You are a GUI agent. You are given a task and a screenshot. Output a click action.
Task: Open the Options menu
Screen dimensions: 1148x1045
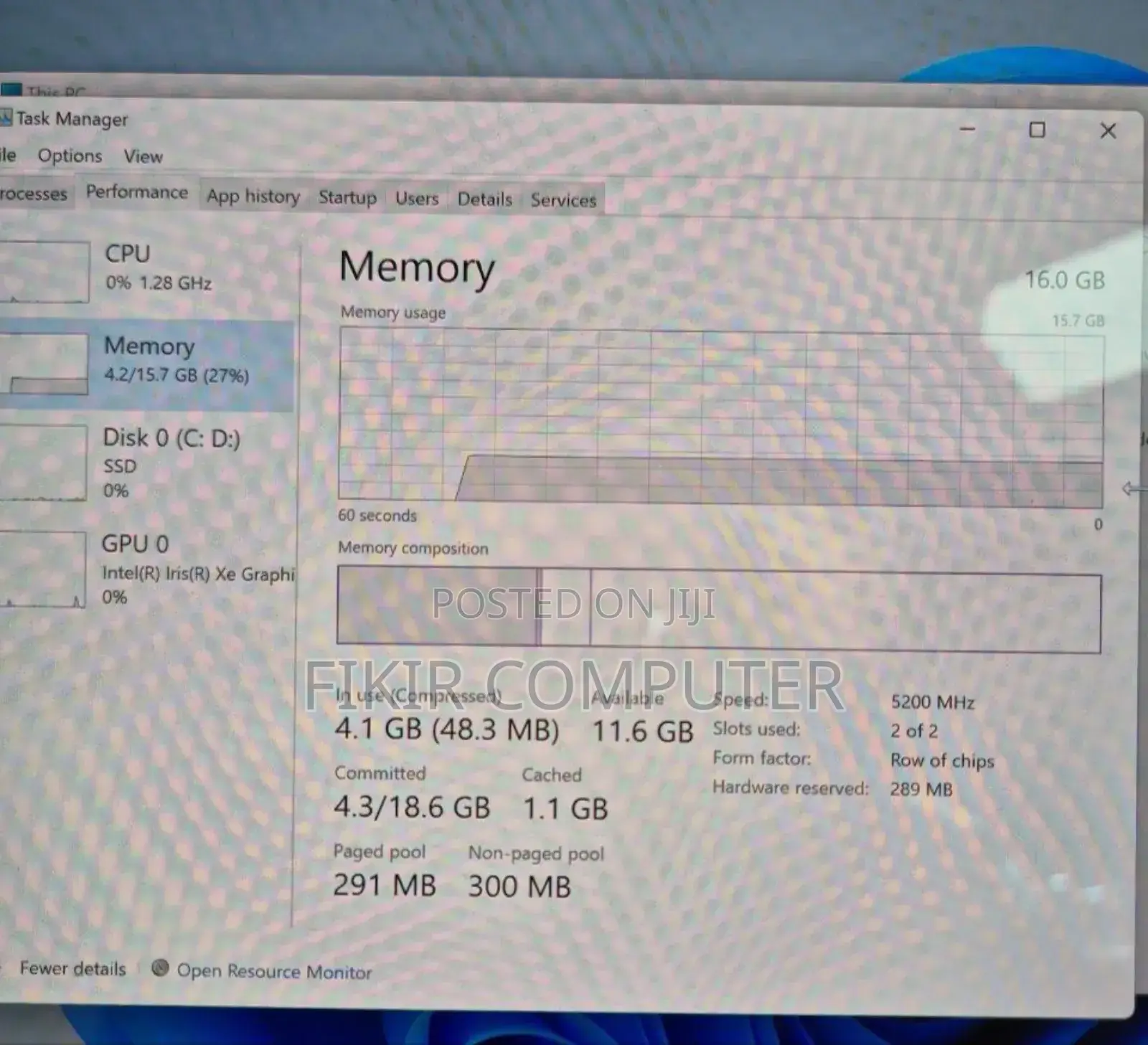pos(70,156)
